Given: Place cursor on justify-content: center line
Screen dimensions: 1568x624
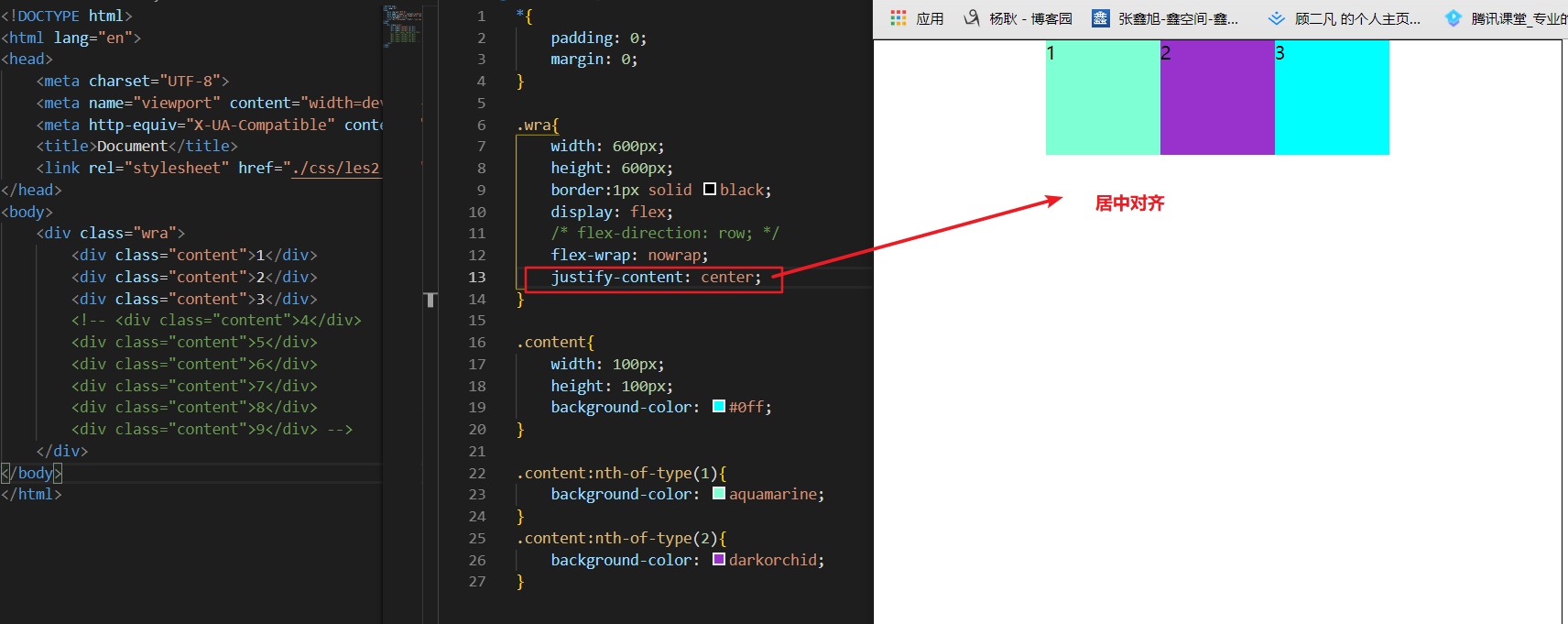Looking at the screenshot, I should (655, 278).
